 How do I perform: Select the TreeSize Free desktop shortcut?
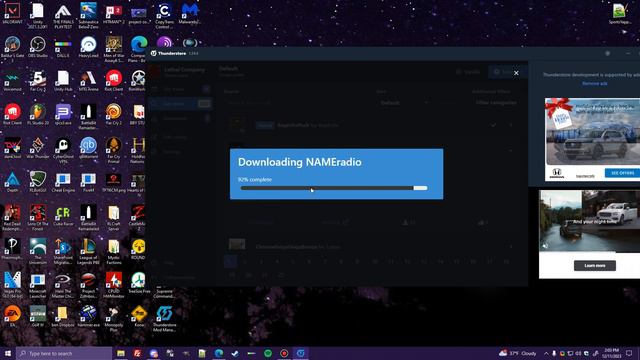139,283
